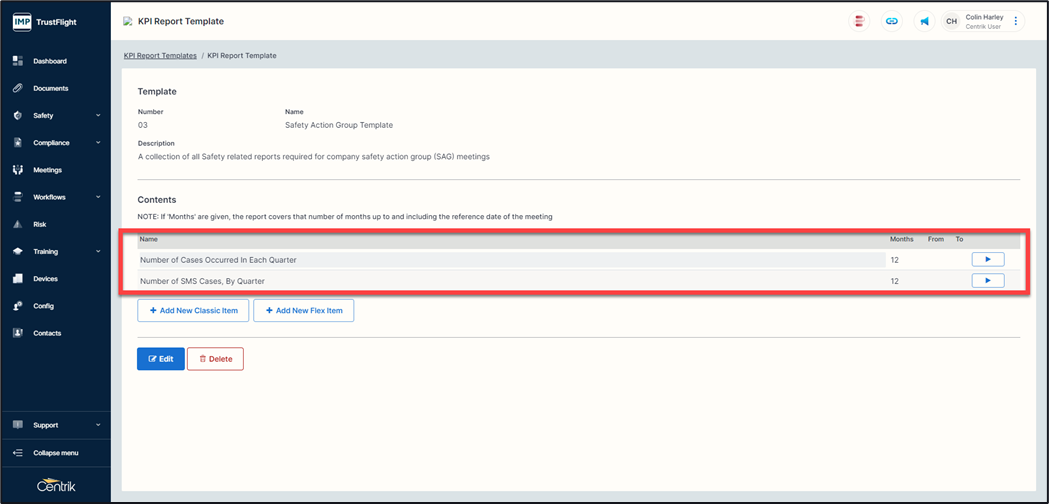Expand the Training submenu arrow
This screenshot has height=504, width=1049.
98,252
